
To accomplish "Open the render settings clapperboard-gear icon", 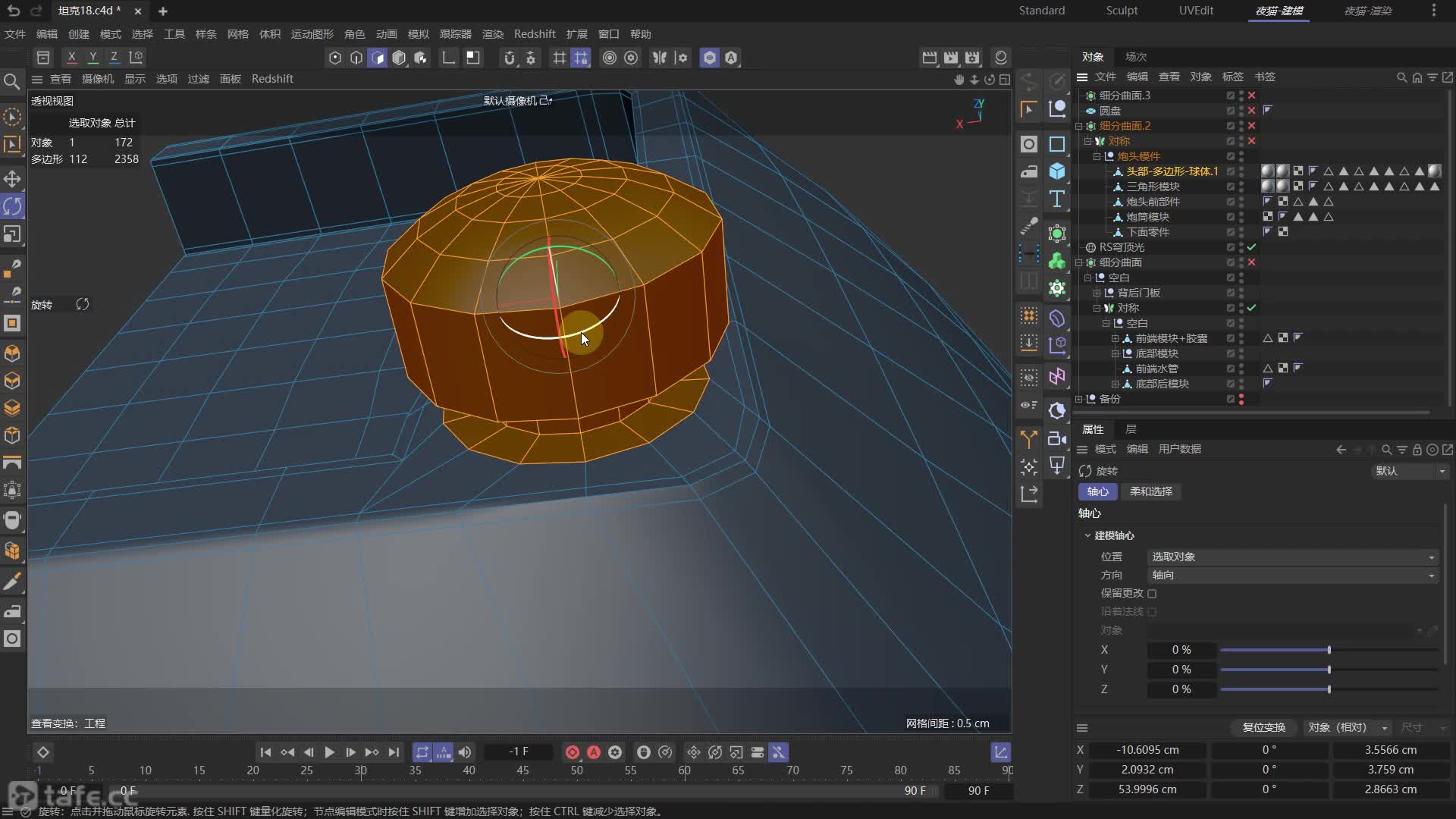I will pyautogui.click(x=972, y=58).
